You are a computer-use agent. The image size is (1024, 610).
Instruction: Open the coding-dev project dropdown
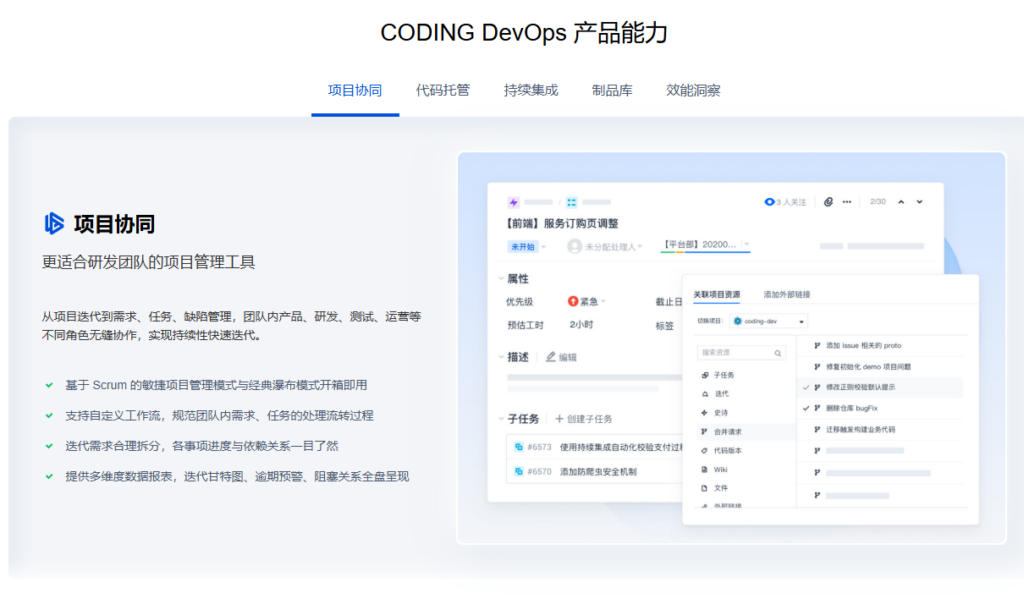(769, 321)
